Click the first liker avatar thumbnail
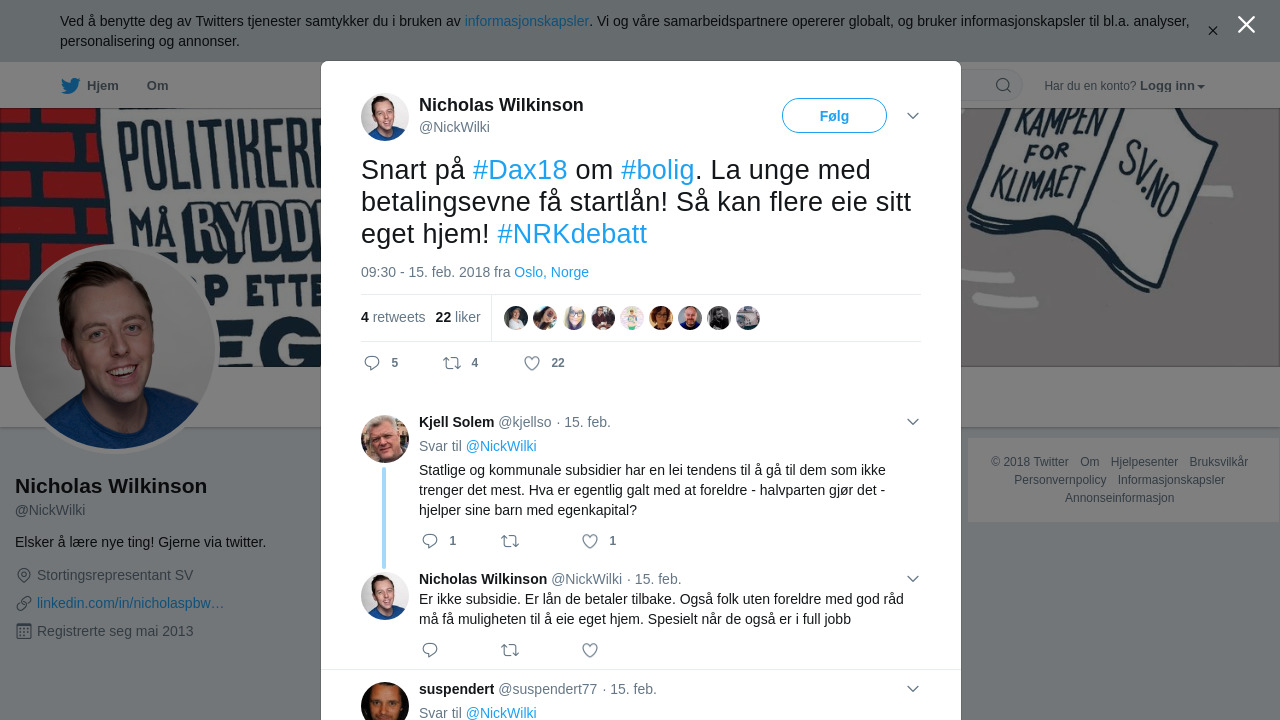This screenshot has width=1280, height=720. pyautogui.click(x=516, y=318)
